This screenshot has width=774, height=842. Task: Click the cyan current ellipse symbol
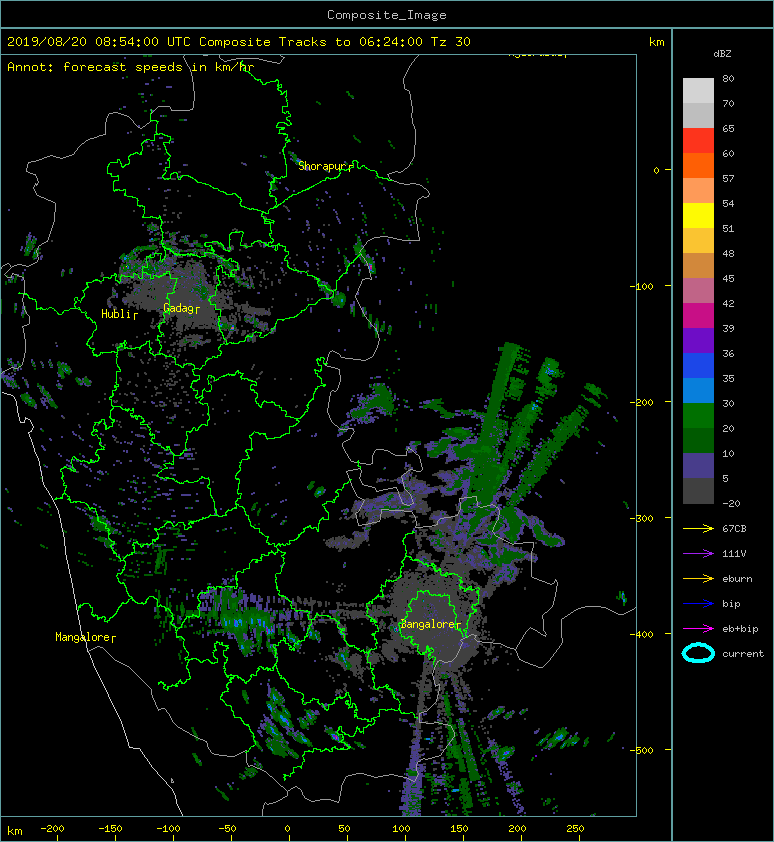[x=698, y=653]
